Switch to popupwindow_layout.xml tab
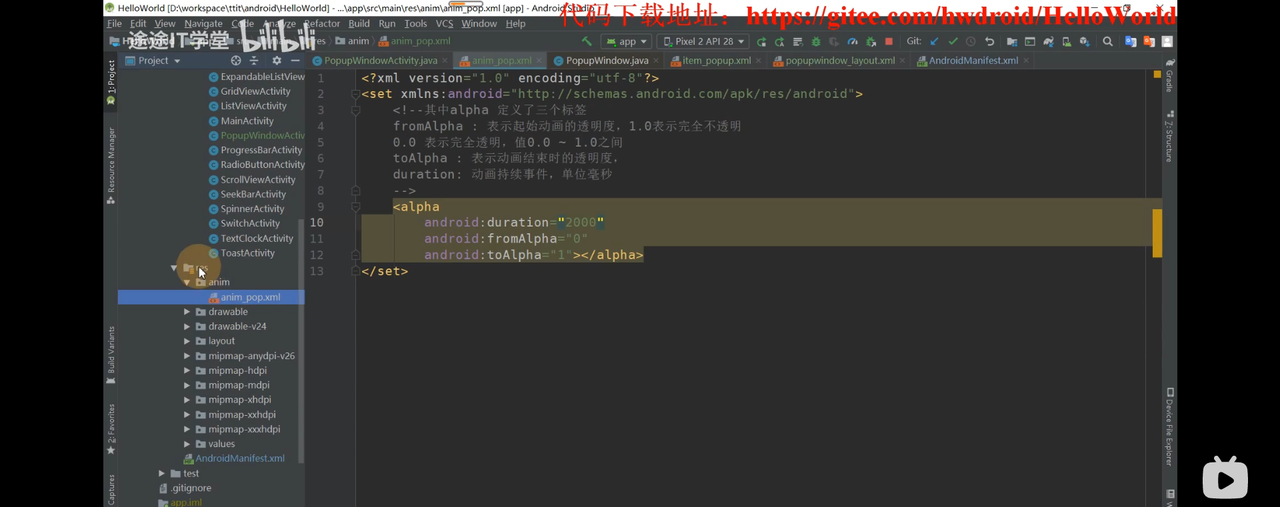The image size is (1280, 507). 840,60
